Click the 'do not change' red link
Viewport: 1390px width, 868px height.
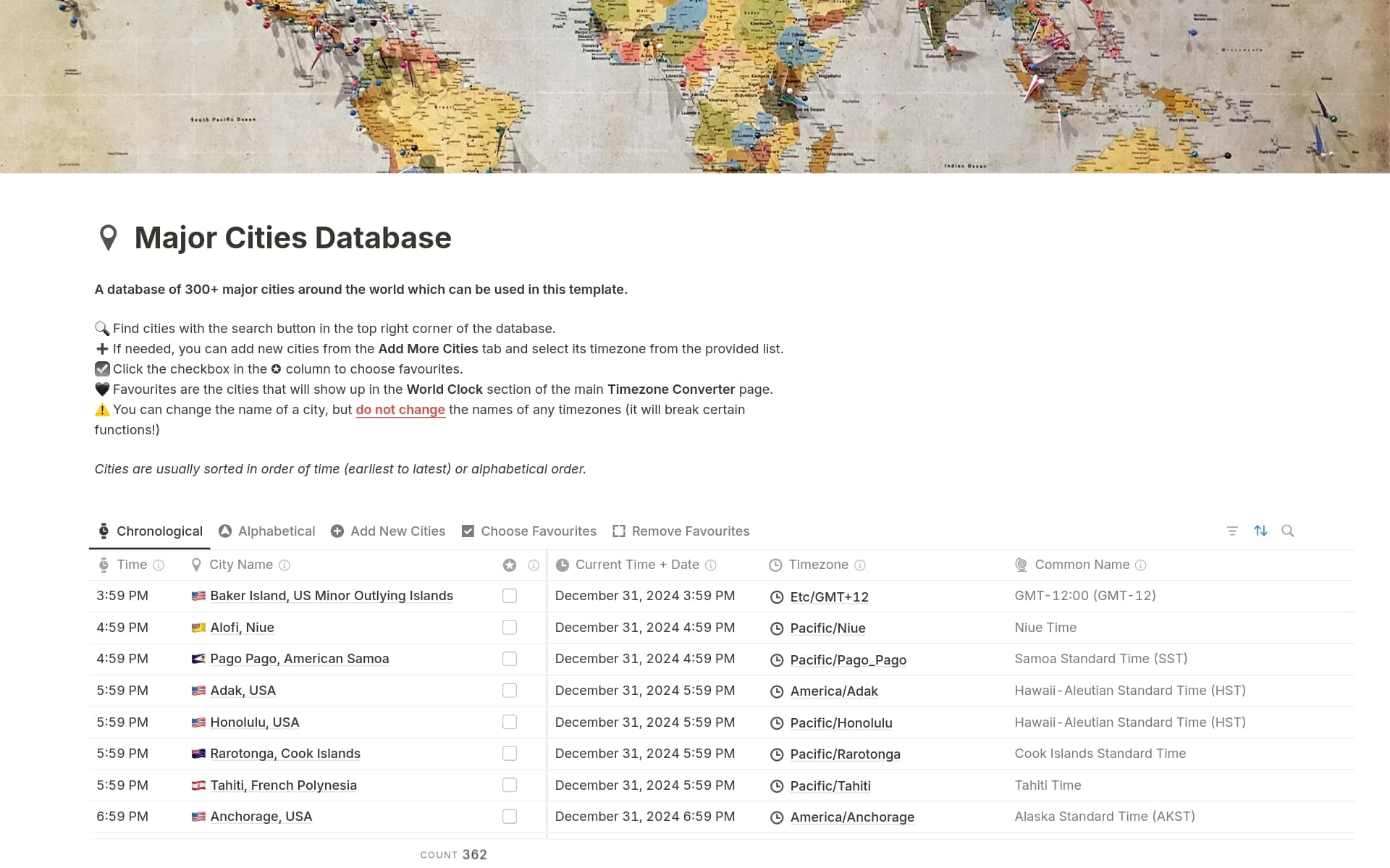point(400,410)
